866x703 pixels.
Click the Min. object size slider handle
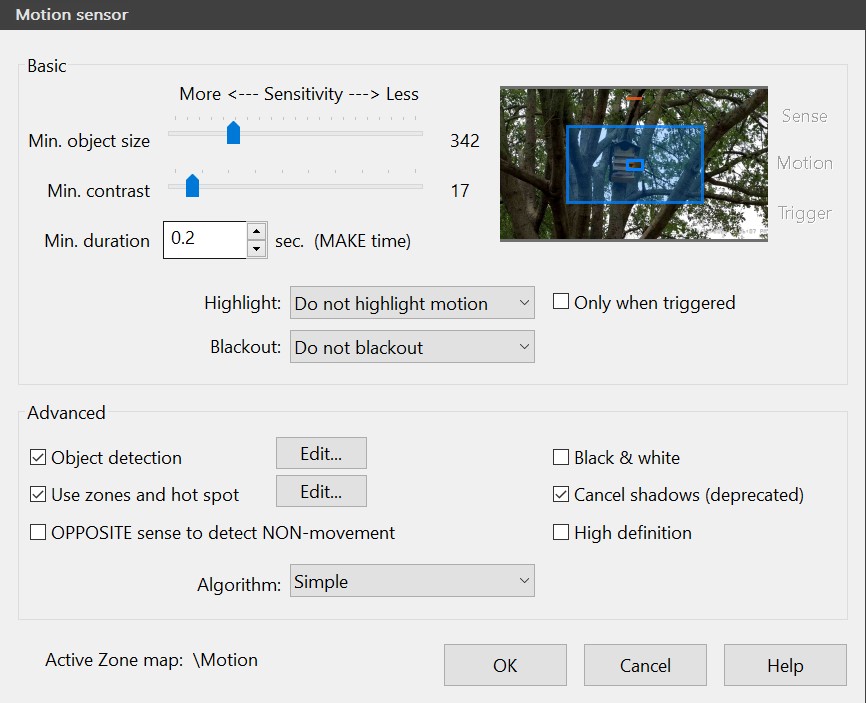click(x=233, y=133)
